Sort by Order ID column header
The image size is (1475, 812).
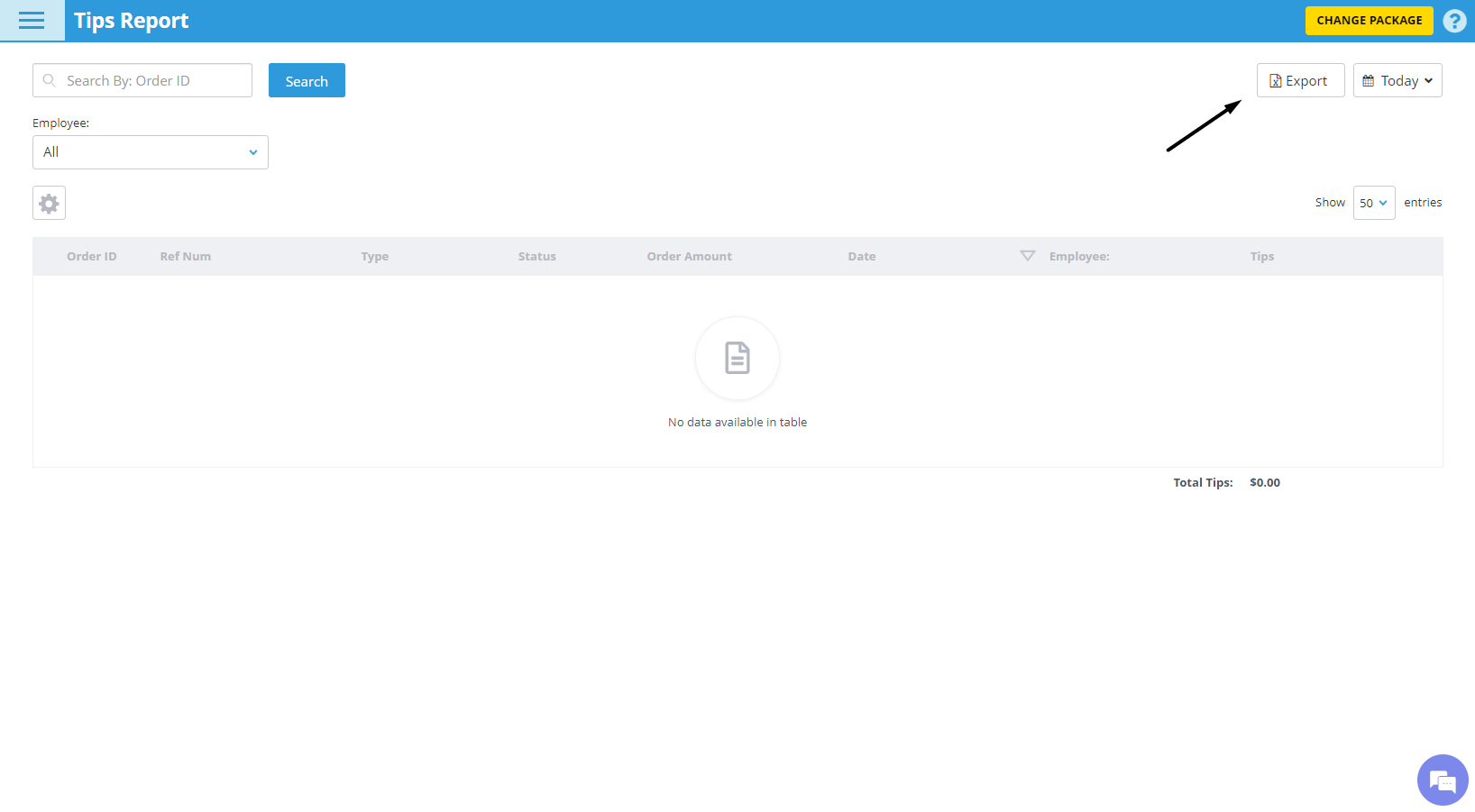(91, 257)
